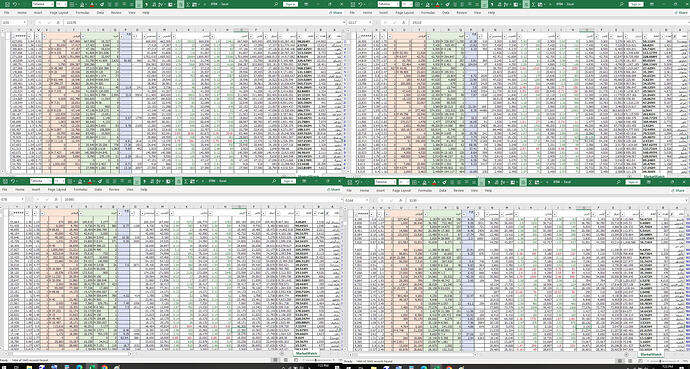Click Format Painter in bottom-left Excel window
Image resolution: width=690 pixels, height=369 pixels.
click(x=100, y=181)
